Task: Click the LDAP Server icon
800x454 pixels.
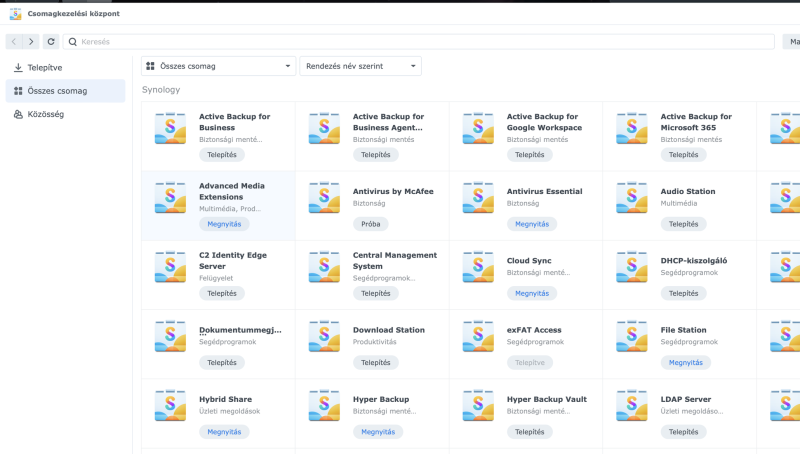Action: 632,406
